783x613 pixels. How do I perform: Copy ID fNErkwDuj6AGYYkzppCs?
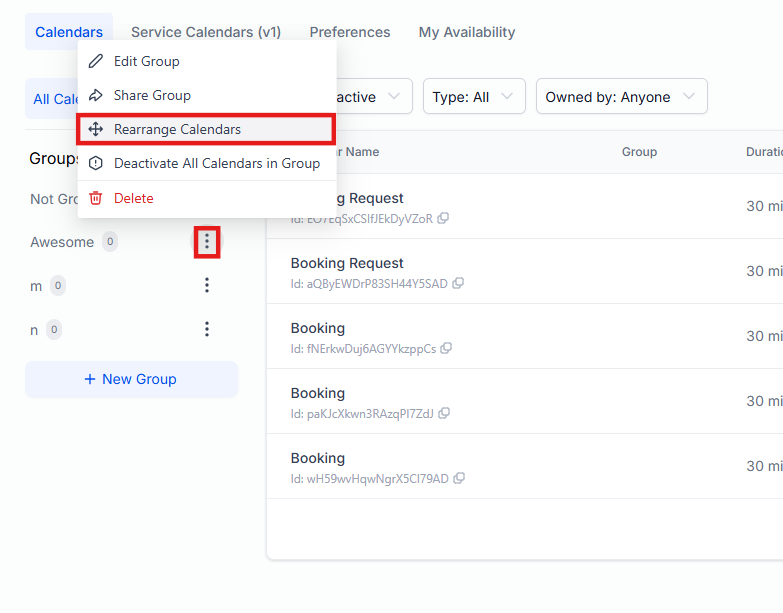pos(447,349)
